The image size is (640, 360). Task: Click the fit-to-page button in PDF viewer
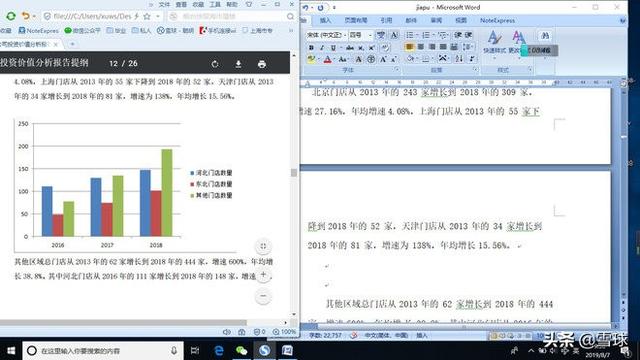(263, 246)
